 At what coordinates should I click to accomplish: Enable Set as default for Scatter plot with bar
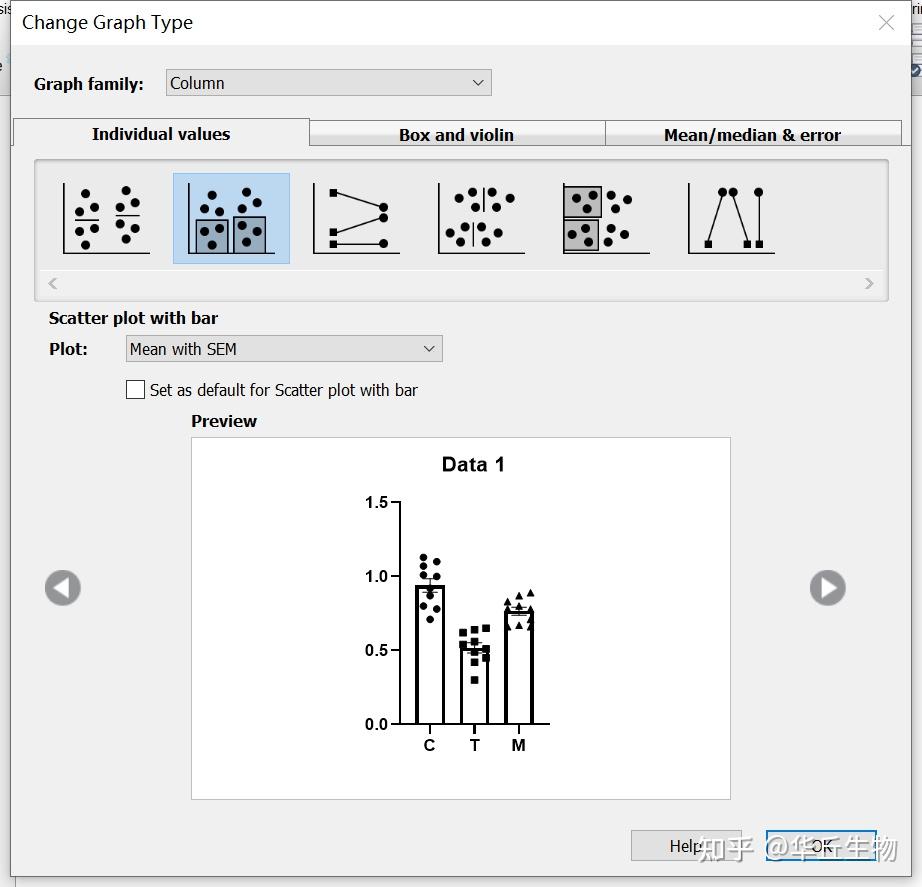click(135, 389)
